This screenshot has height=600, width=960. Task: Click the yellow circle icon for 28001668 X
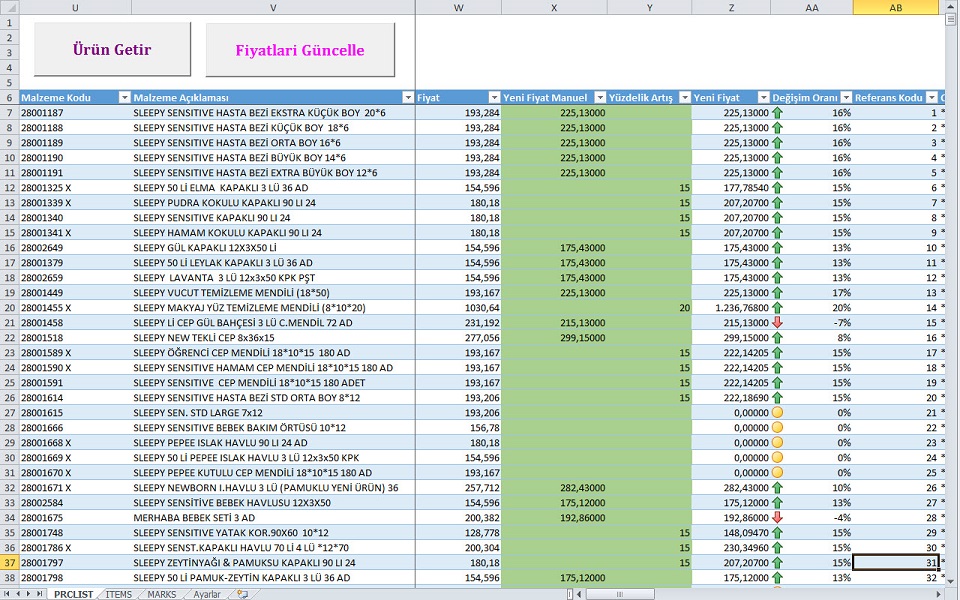[777, 443]
